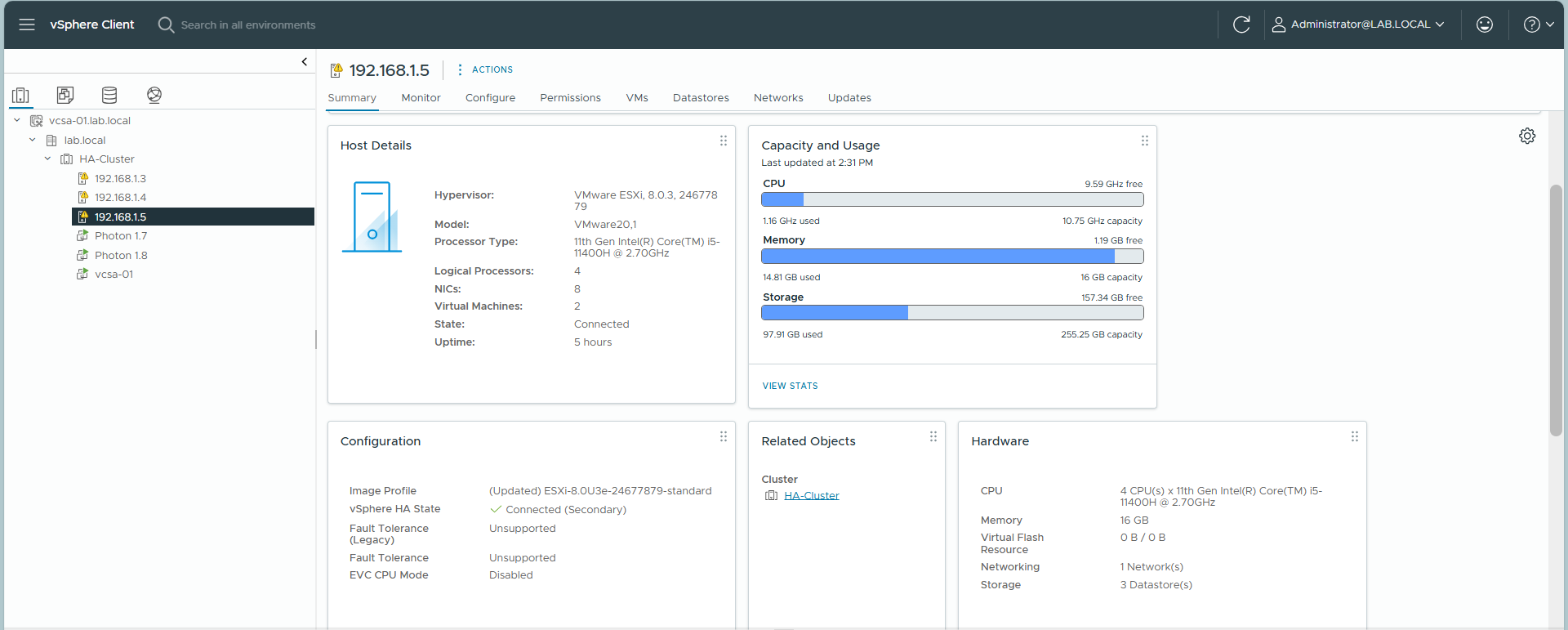
Task: Open the HA-Cluster link in Related Objects
Action: tap(811, 496)
